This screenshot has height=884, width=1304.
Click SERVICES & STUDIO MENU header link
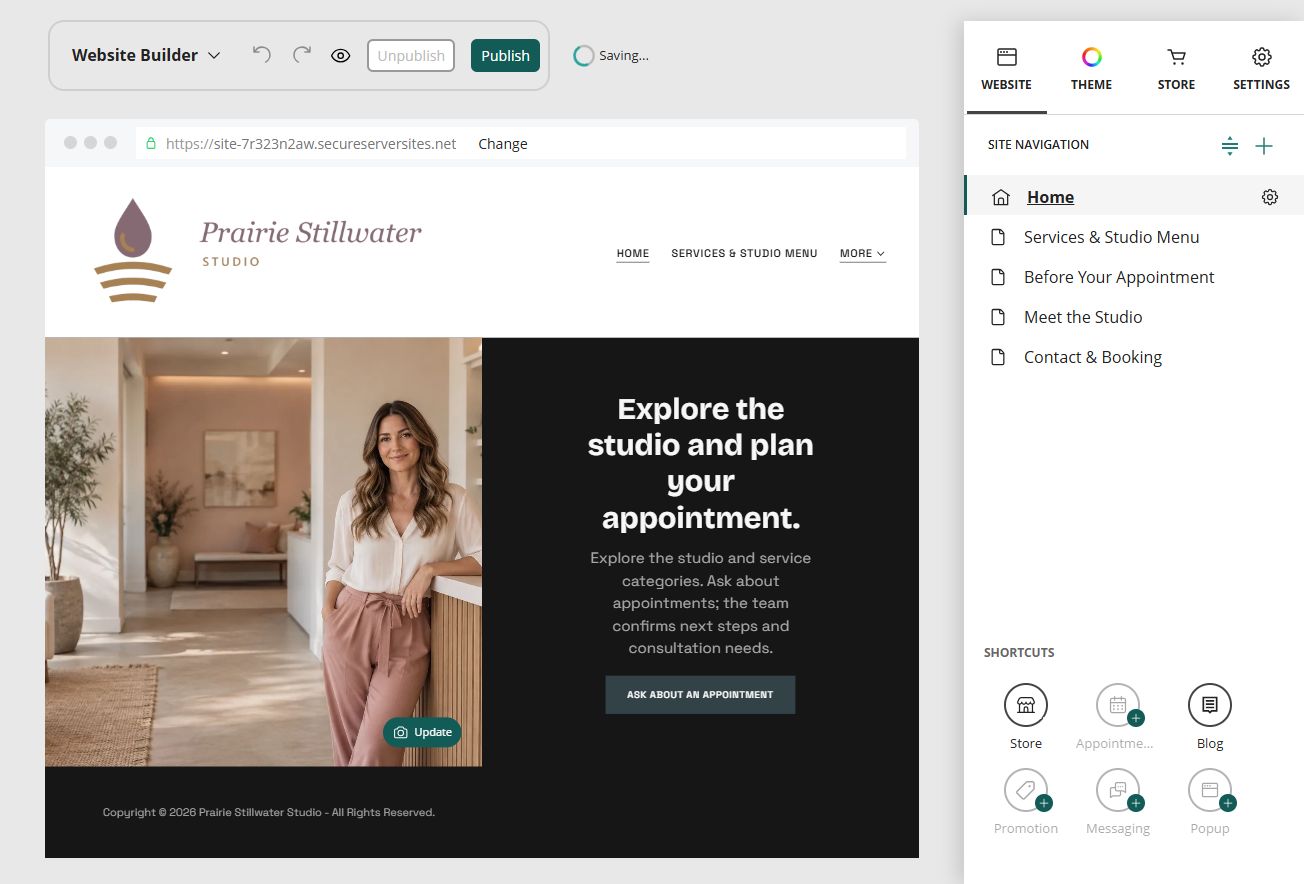point(744,253)
